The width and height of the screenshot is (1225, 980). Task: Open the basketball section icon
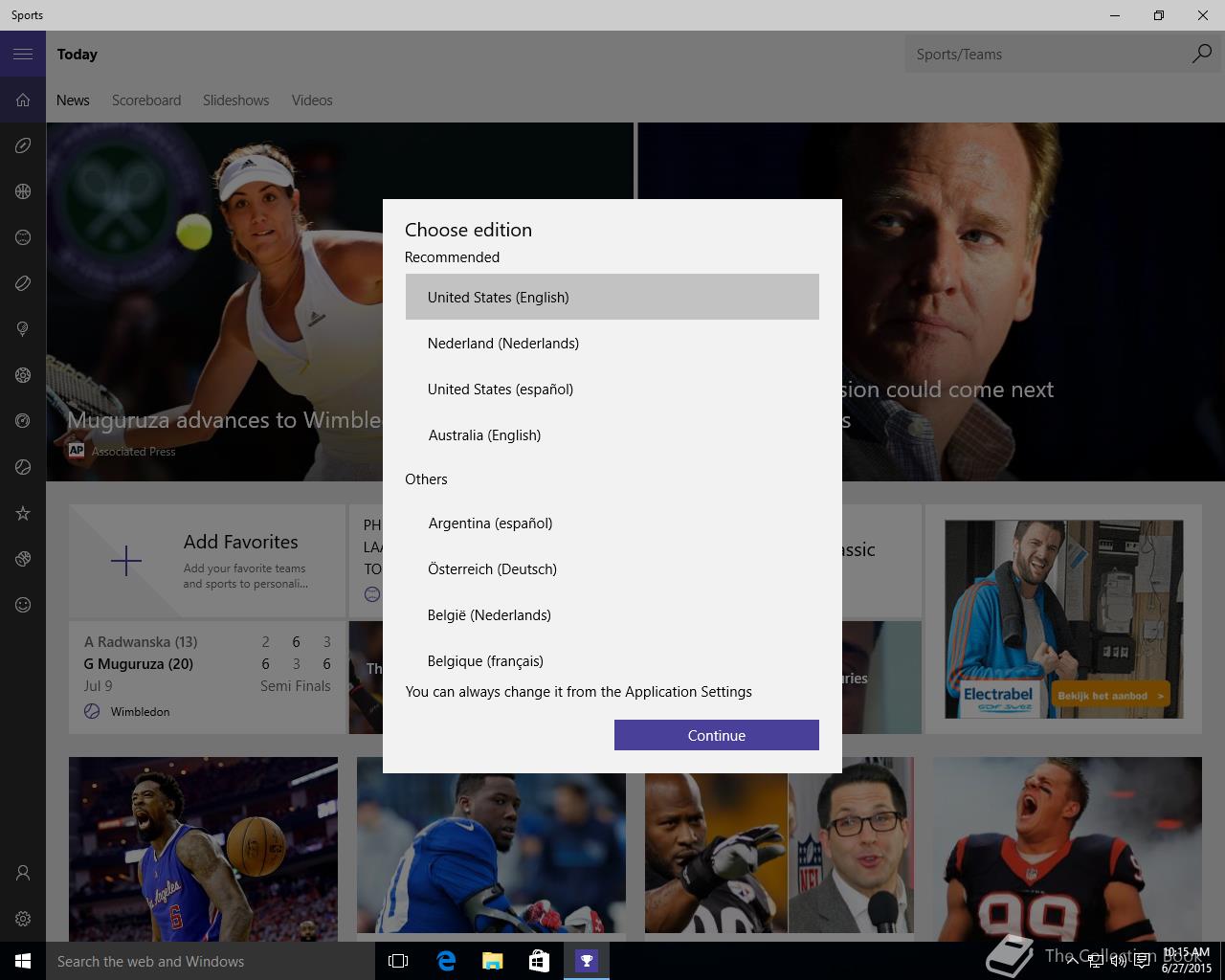pos(23,191)
